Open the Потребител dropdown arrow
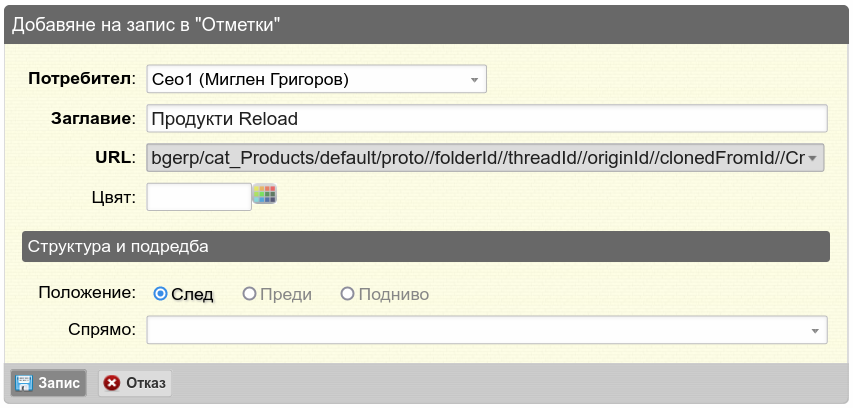The height and width of the screenshot is (408, 853). (x=474, y=80)
